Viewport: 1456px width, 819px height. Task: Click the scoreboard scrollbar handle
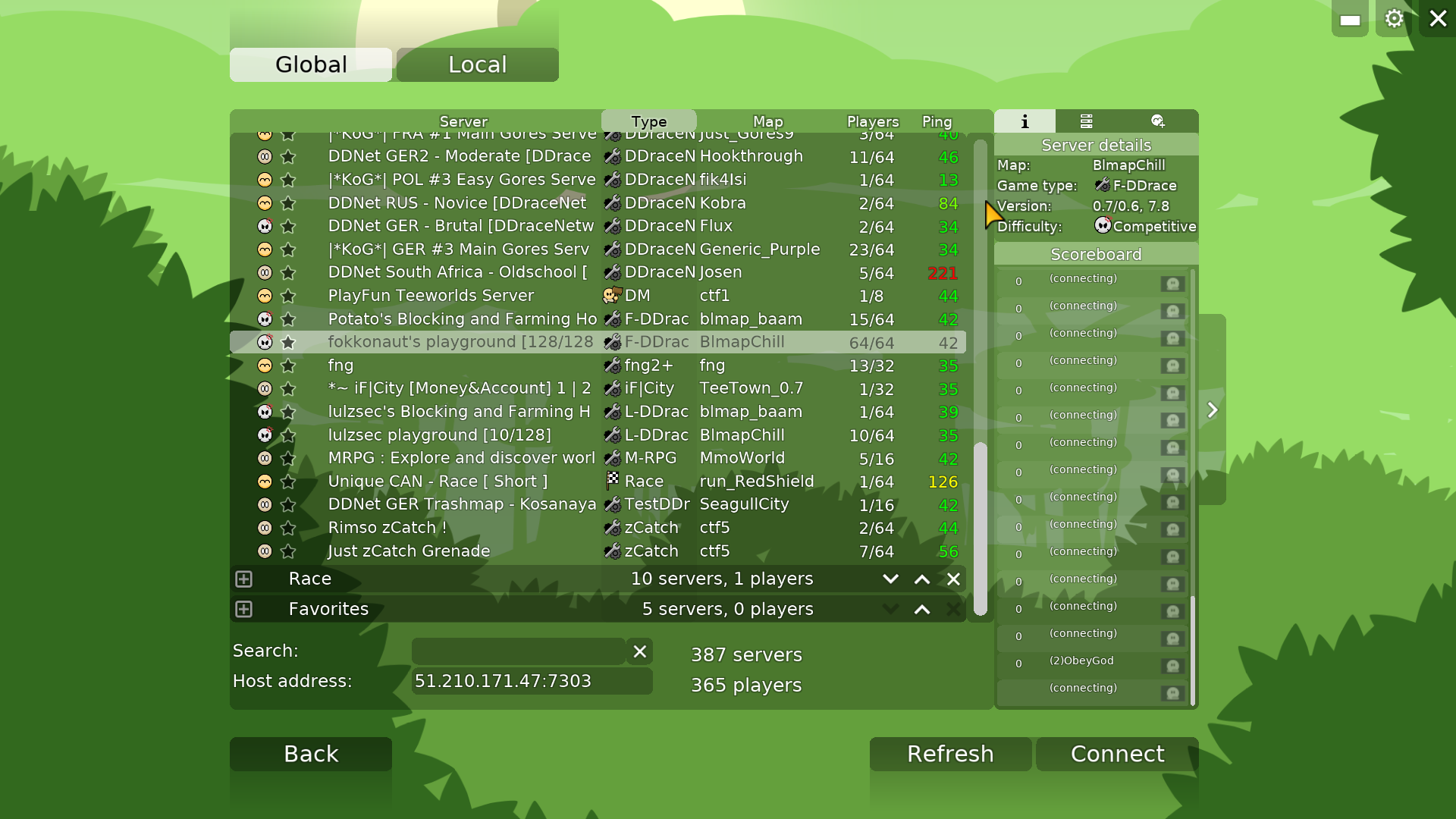[x=1193, y=651]
